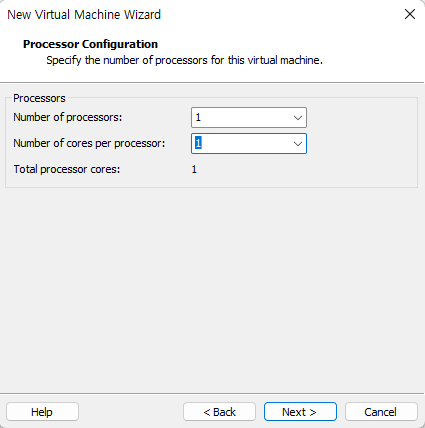Image resolution: width=425 pixels, height=428 pixels.
Task: Expand the Number of processors dropdown arrow
Action: click(x=298, y=118)
